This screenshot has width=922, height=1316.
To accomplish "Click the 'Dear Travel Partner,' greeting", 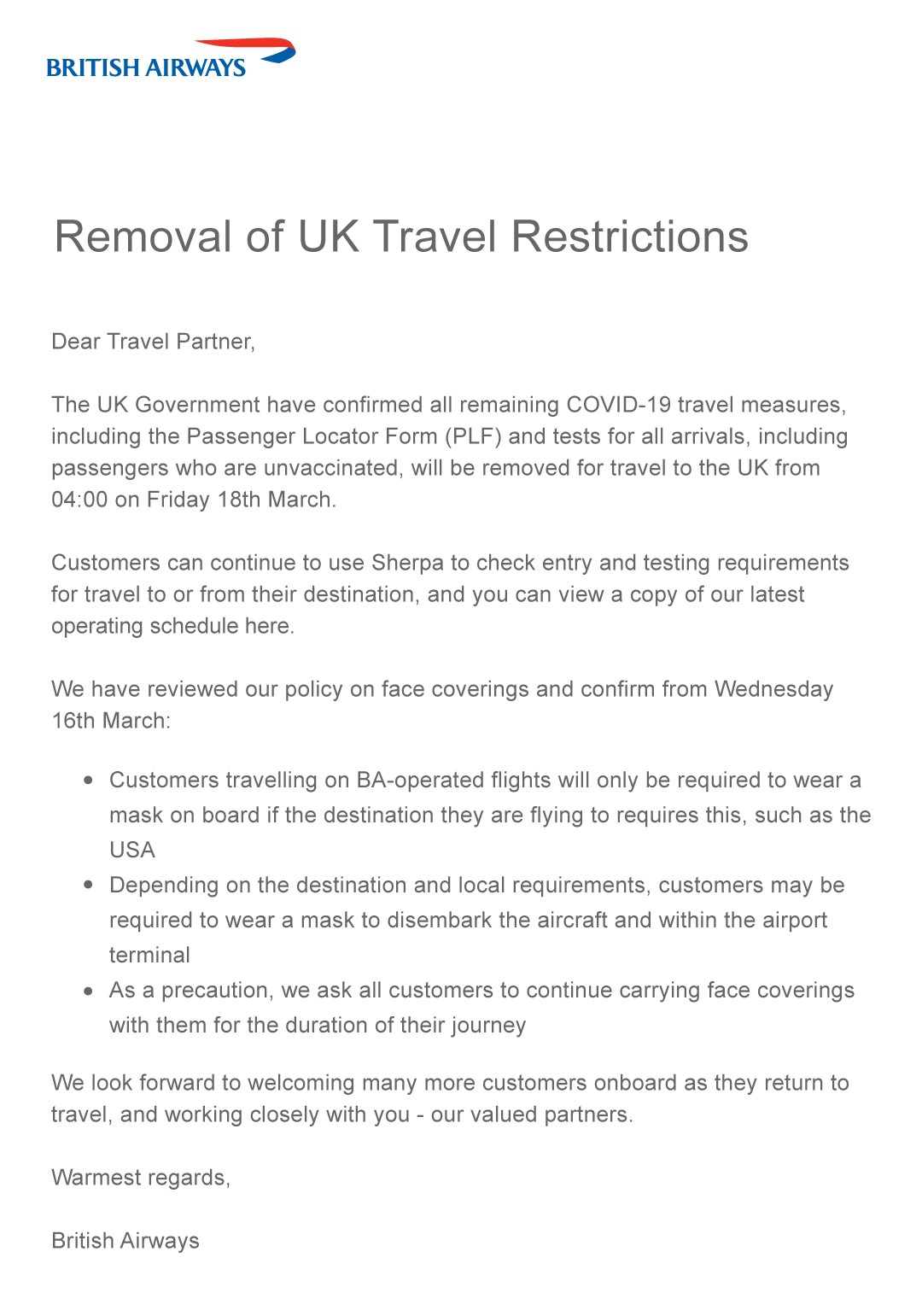I will tap(154, 342).
